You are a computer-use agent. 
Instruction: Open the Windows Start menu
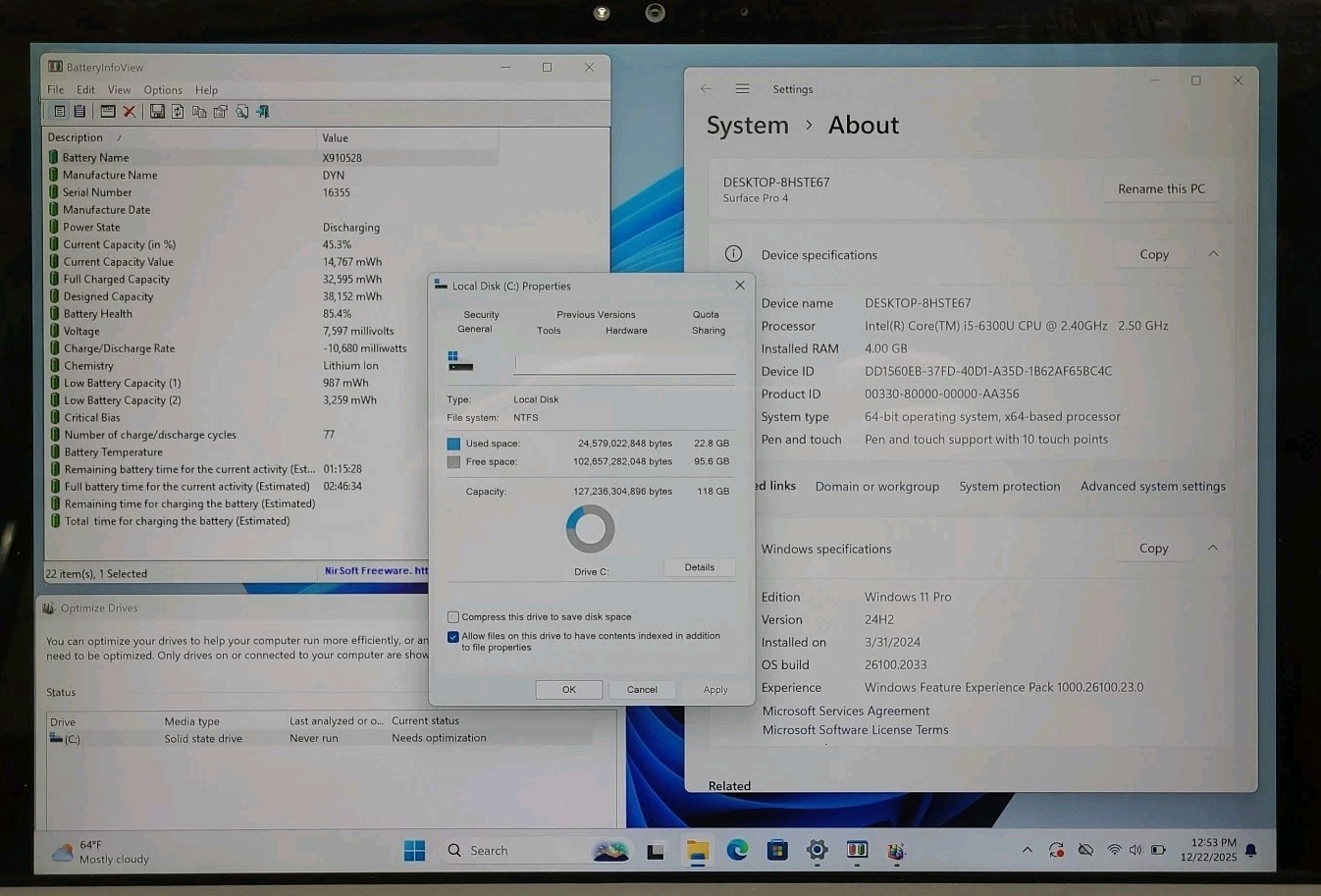coord(415,850)
